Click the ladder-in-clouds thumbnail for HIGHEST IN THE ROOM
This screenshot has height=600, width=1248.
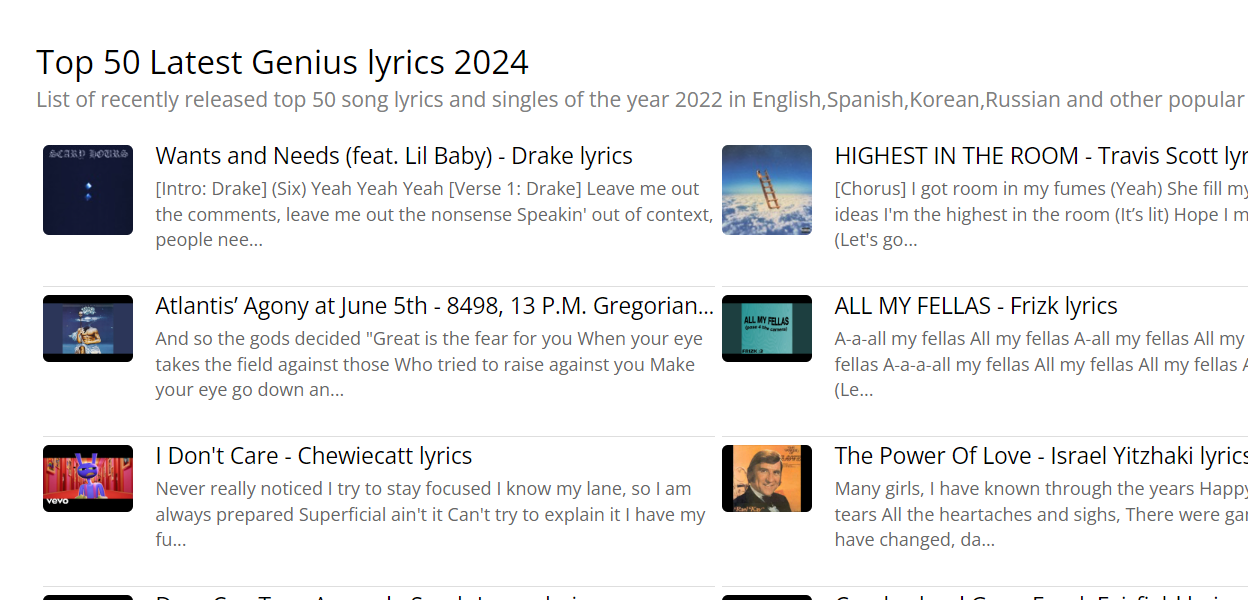coord(767,190)
